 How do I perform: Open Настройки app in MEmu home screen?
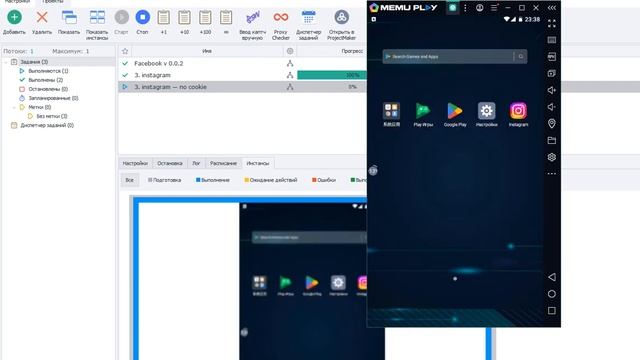487,111
